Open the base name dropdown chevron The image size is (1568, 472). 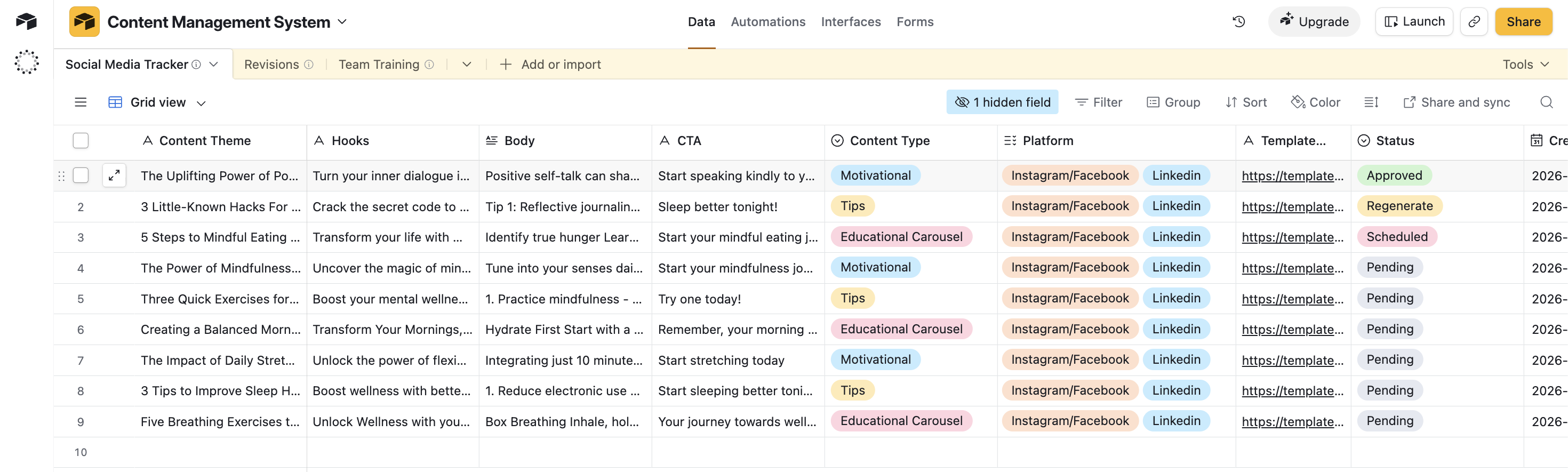(x=342, y=22)
